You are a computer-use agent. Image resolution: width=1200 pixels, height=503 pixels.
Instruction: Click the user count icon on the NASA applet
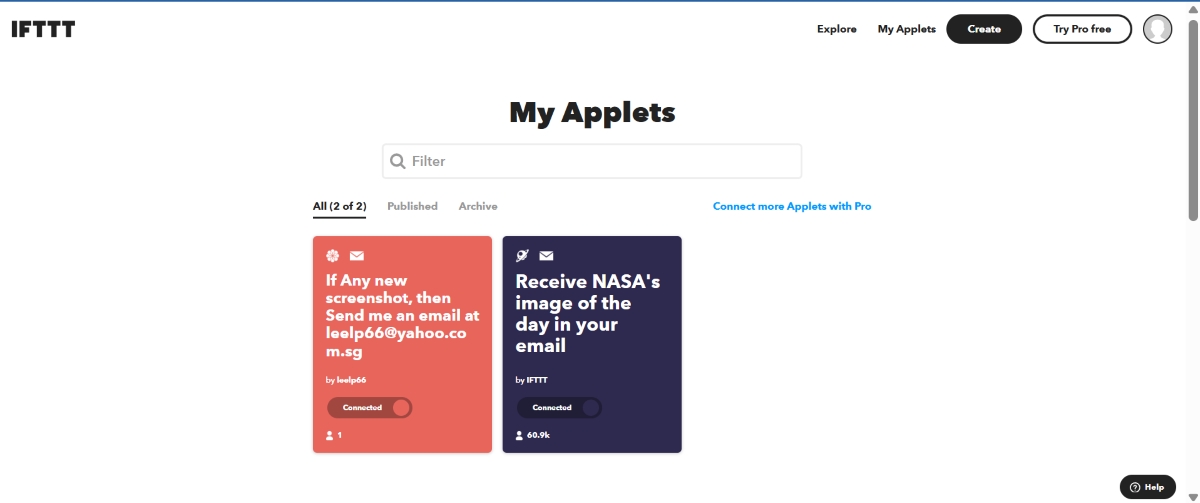click(519, 435)
